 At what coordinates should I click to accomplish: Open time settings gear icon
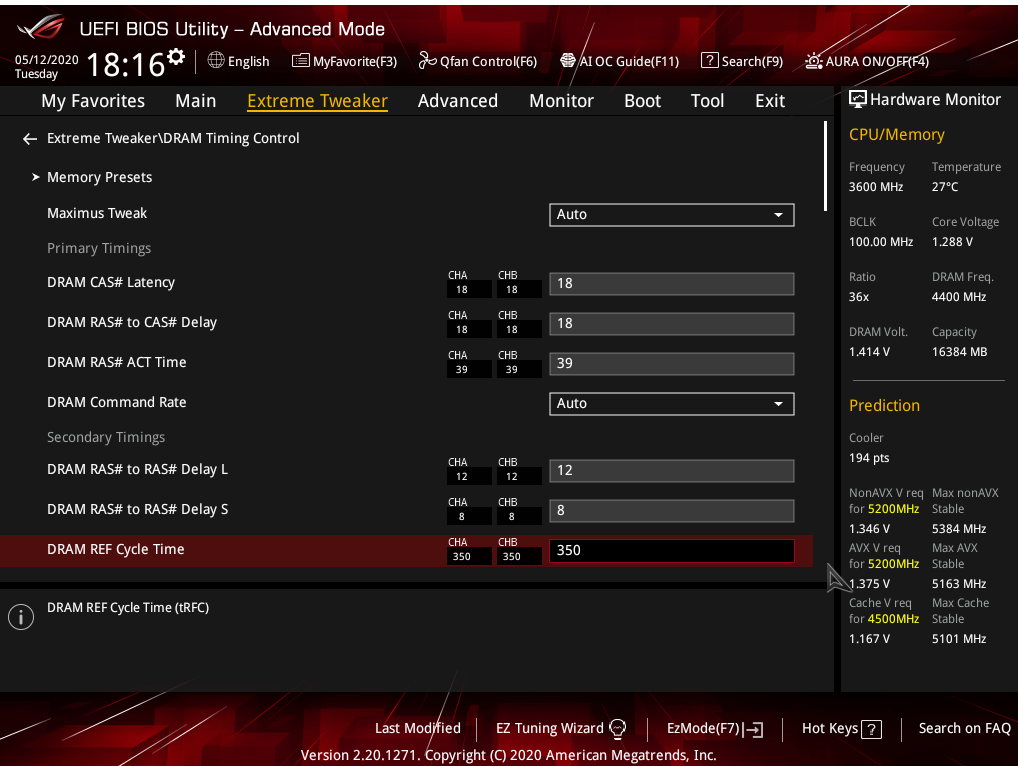click(176, 56)
